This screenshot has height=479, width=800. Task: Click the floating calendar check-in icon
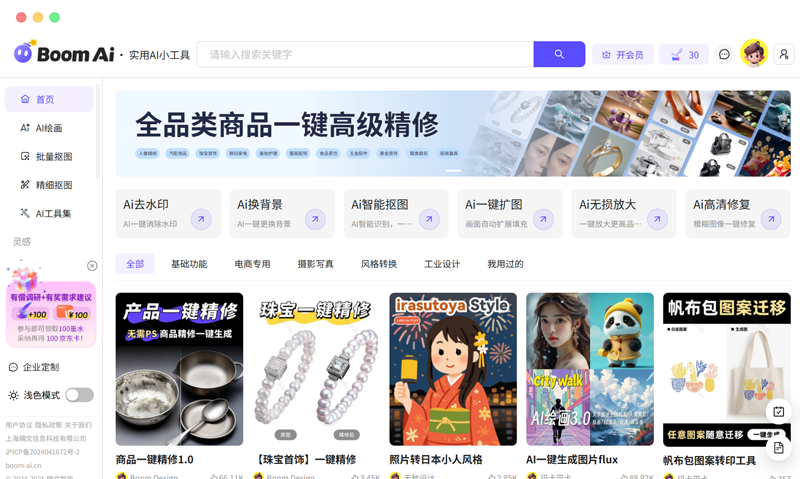[x=779, y=411]
